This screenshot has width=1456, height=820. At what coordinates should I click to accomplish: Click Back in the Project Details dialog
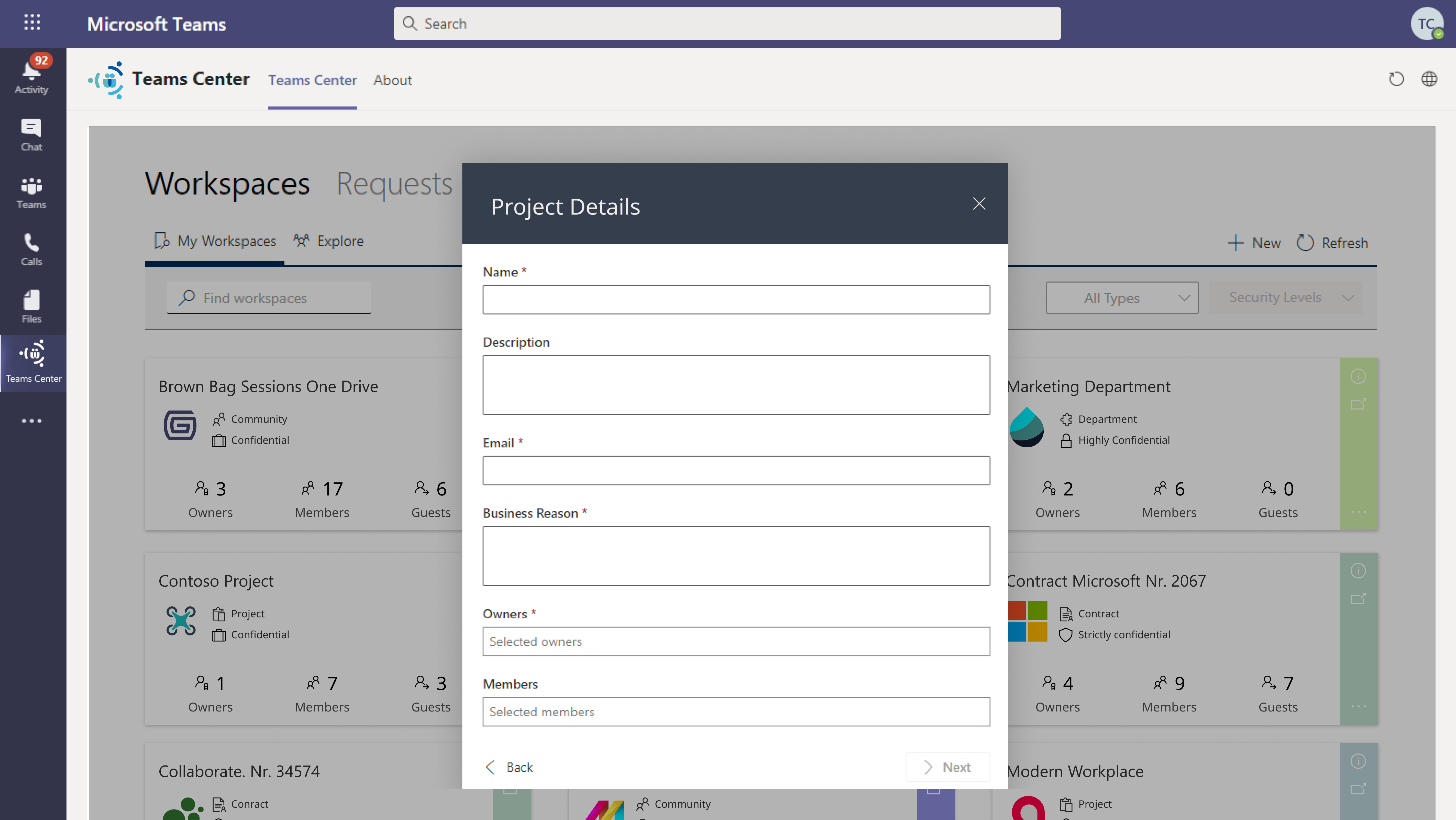pyautogui.click(x=509, y=768)
